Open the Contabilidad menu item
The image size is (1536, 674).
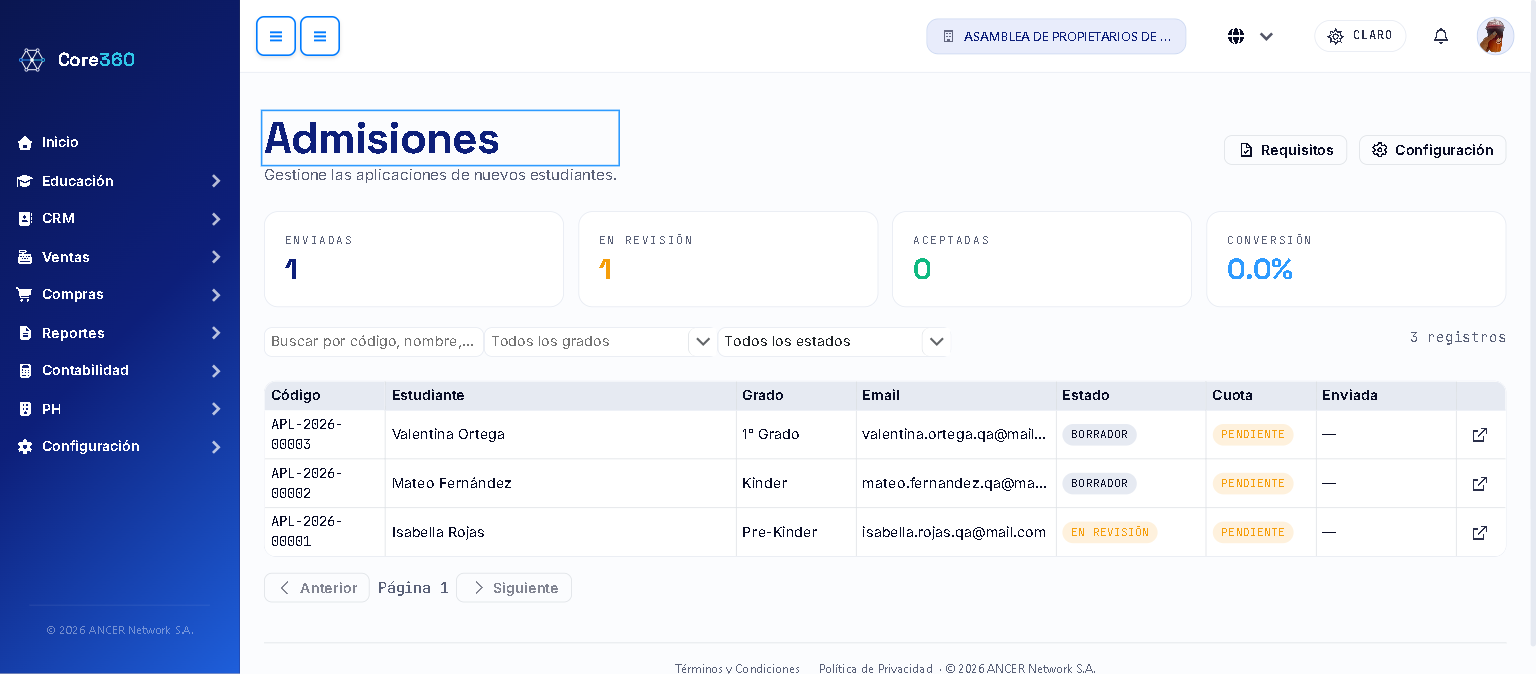(120, 370)
